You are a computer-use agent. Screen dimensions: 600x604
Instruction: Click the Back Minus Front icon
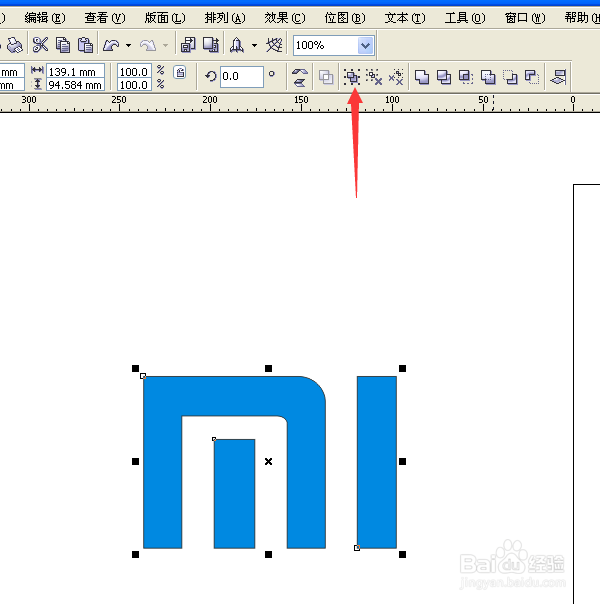[532, 77]
